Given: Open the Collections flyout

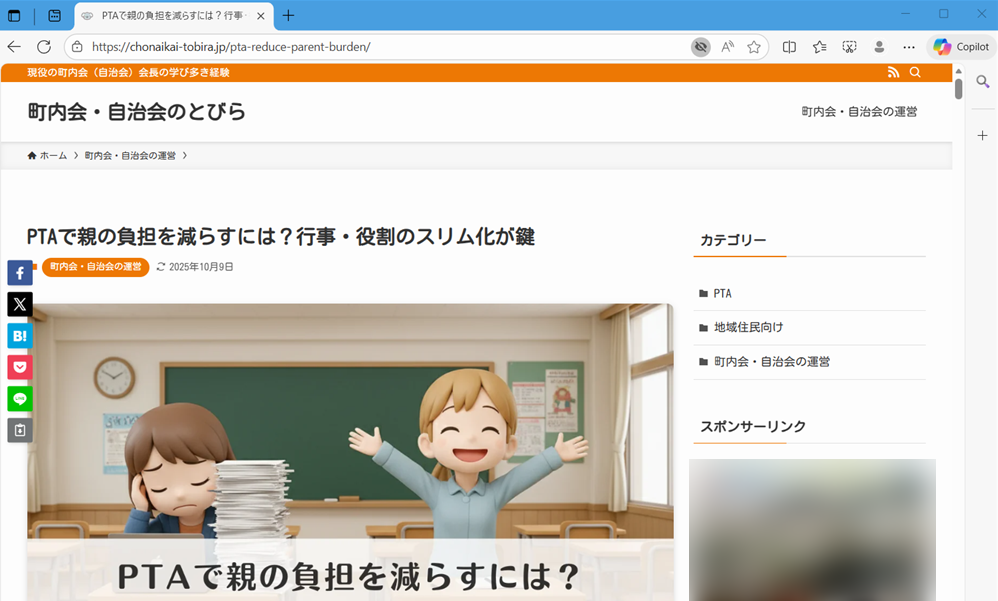Looking at the screenshot, I should coord(820,46).
